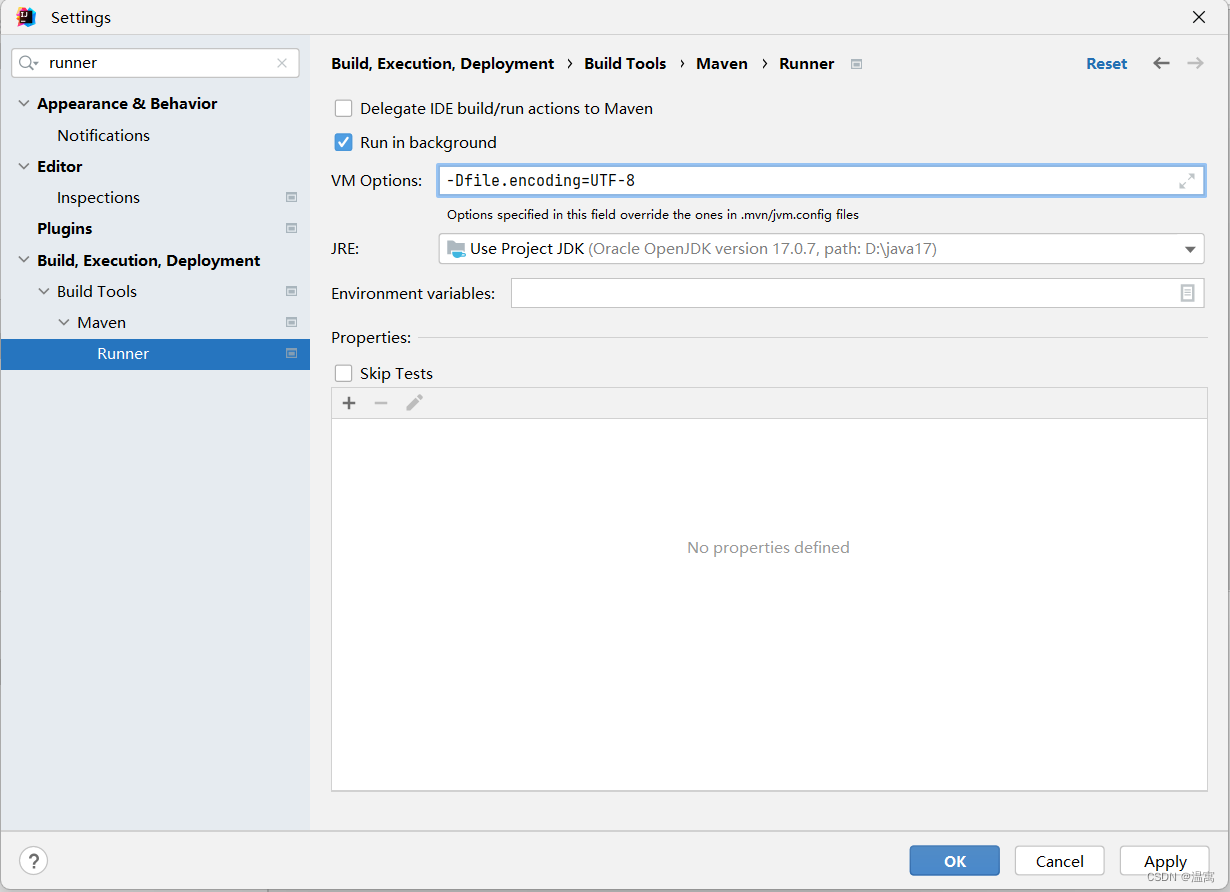Collapse the Appearance & Behavior section
Image resolution: width=1230 pixels, height=892 pixels.
click(x=24, y=104)
